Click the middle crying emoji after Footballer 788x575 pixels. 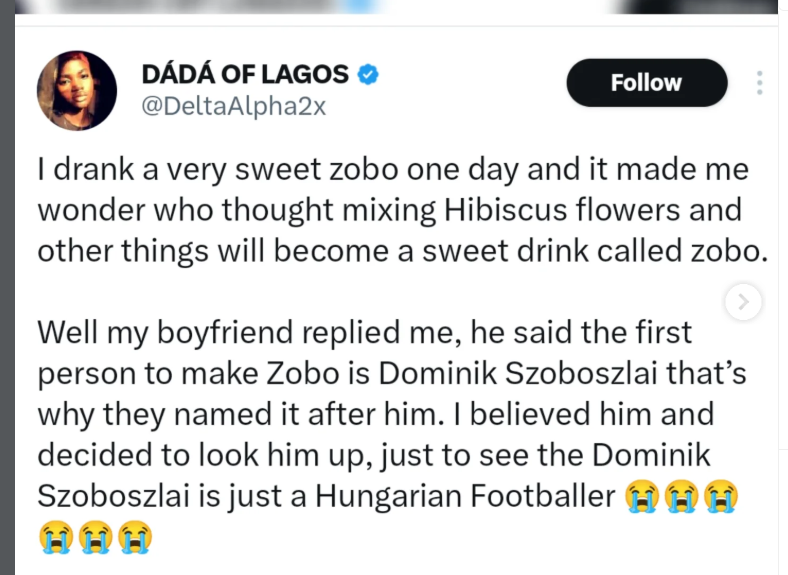click(681, 494)
